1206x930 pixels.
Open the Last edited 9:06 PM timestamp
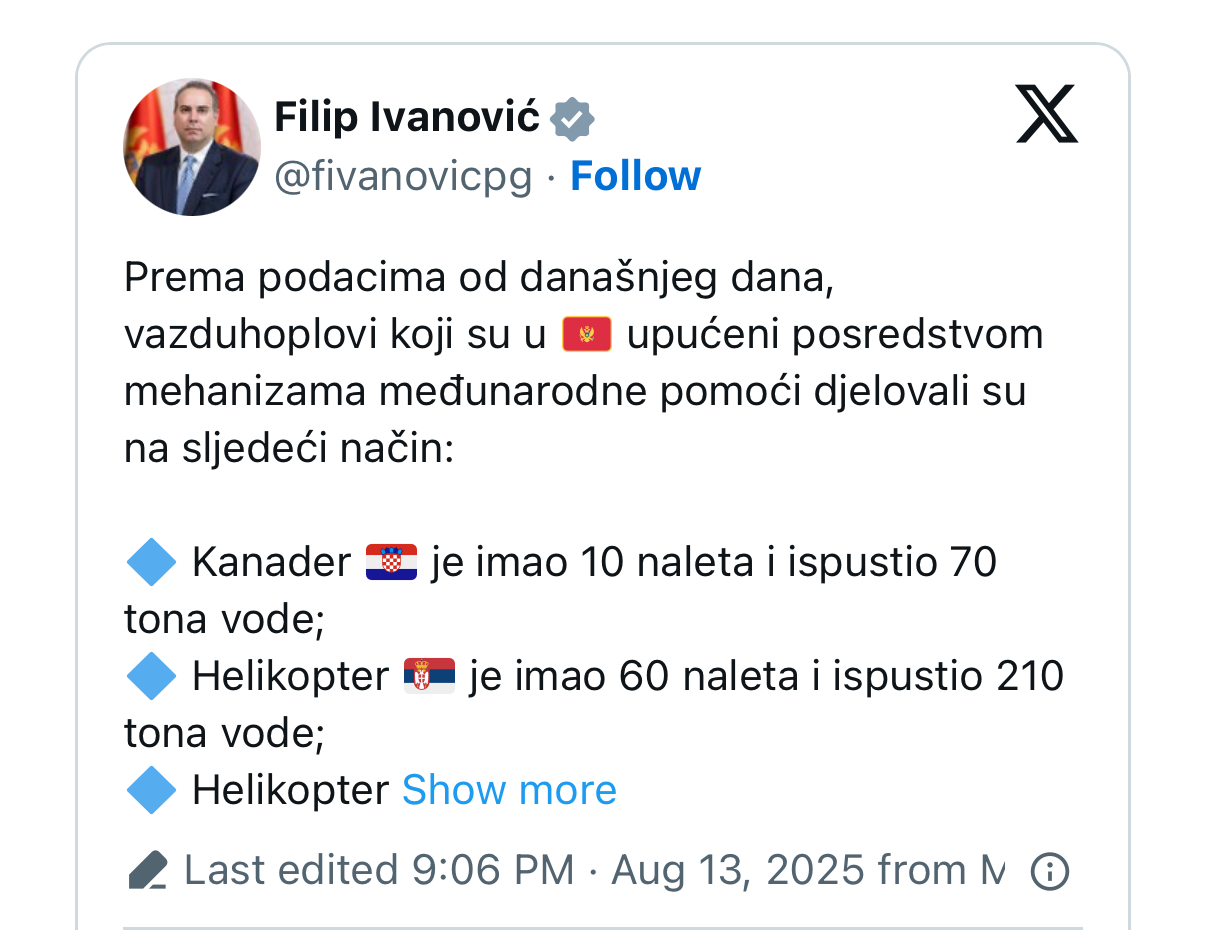tap(379, 871)
